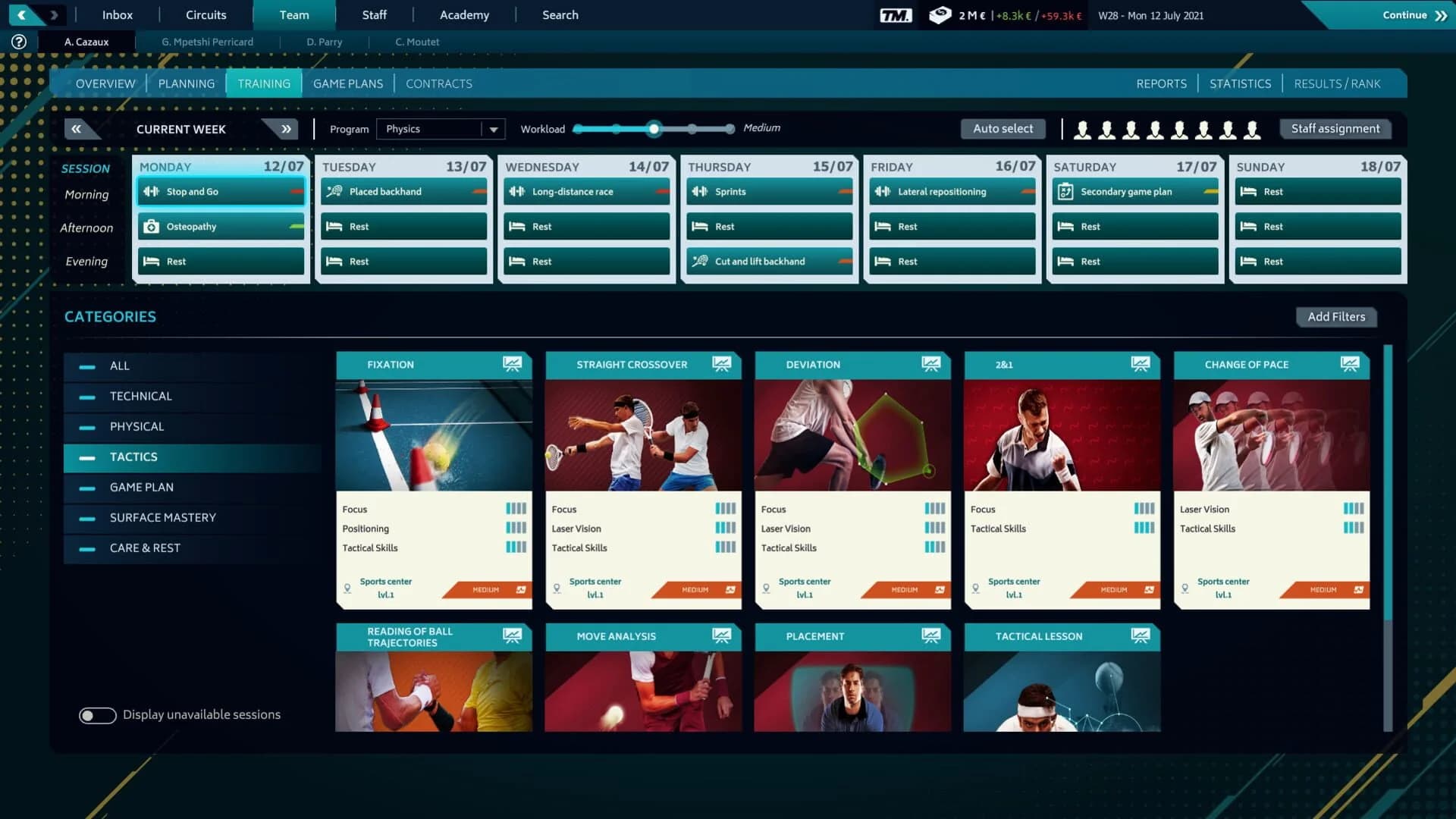Click the money stack finances icon
The image size is (1456, 819).
pyautogui.click(x=940, y=15)
